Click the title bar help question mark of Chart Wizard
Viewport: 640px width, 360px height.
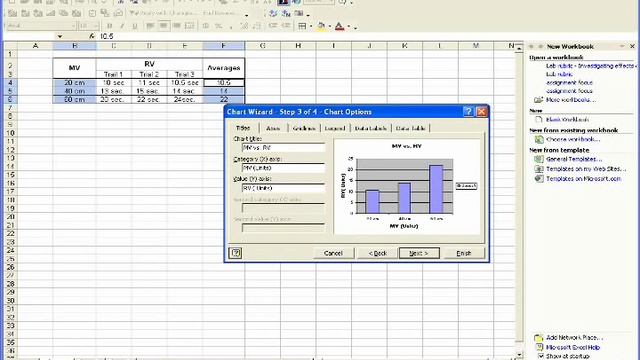(468, 111)
